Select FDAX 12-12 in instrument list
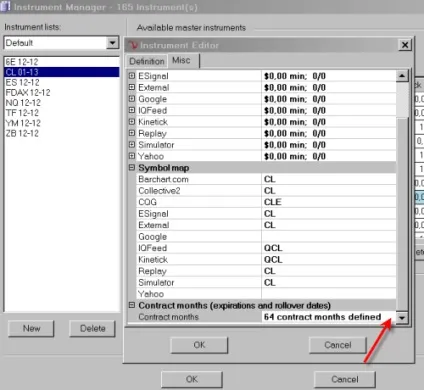This screenshot has height=390, width=424. (62, 92)
